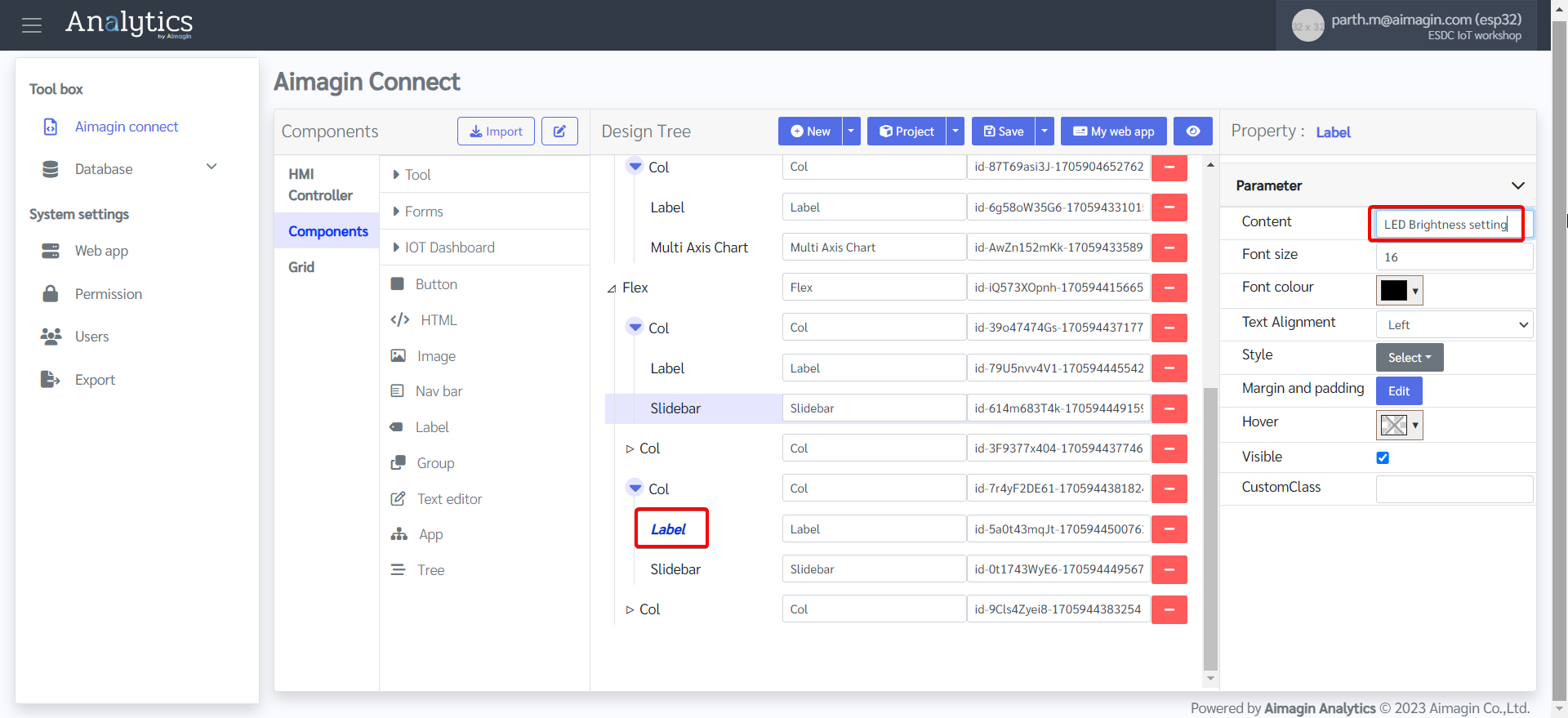Select the Nav bar component icon
The width and height of the screenshot is (1568, 718).
(x=398, y=391)
